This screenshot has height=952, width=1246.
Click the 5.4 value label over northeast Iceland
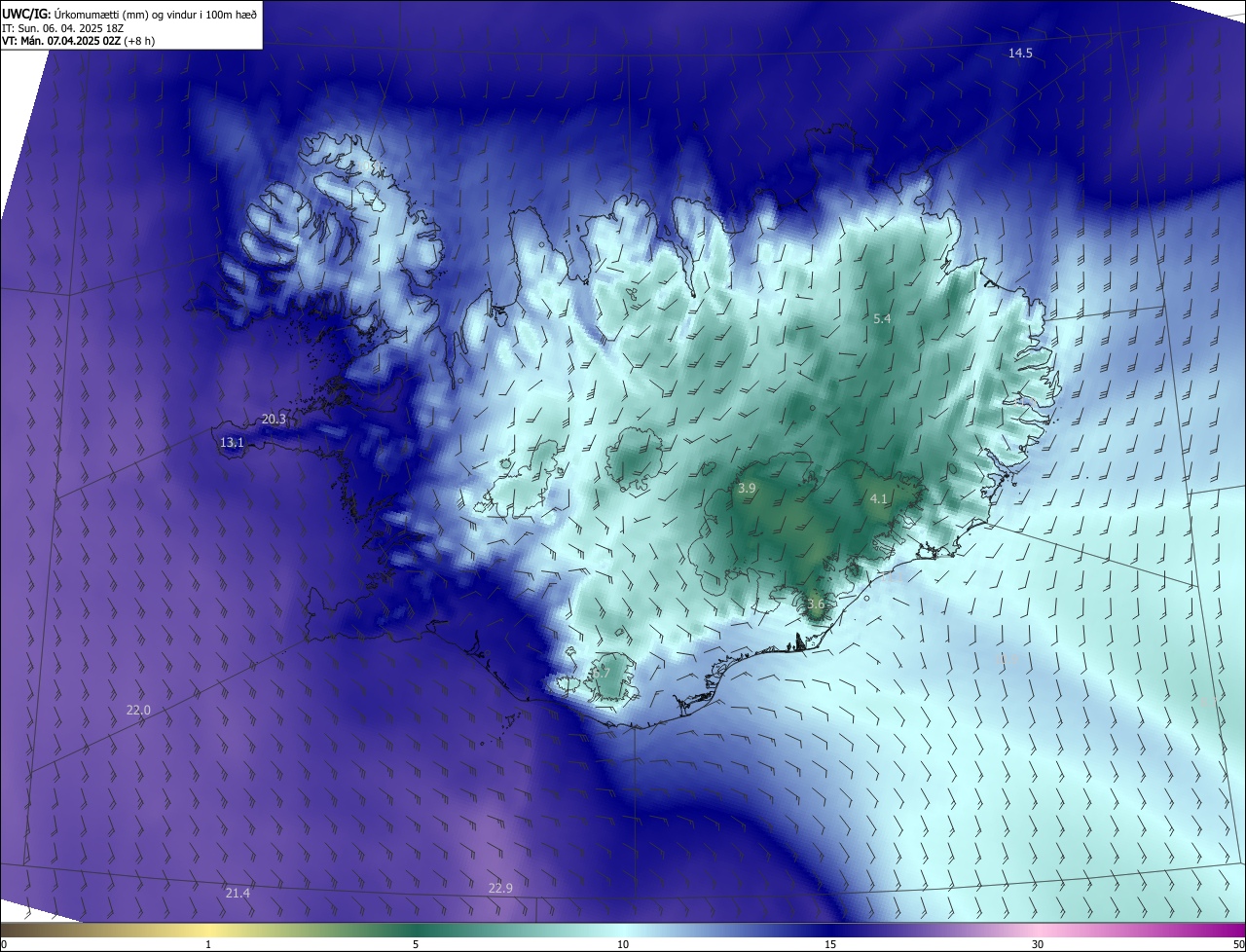(x=882, y=319)
